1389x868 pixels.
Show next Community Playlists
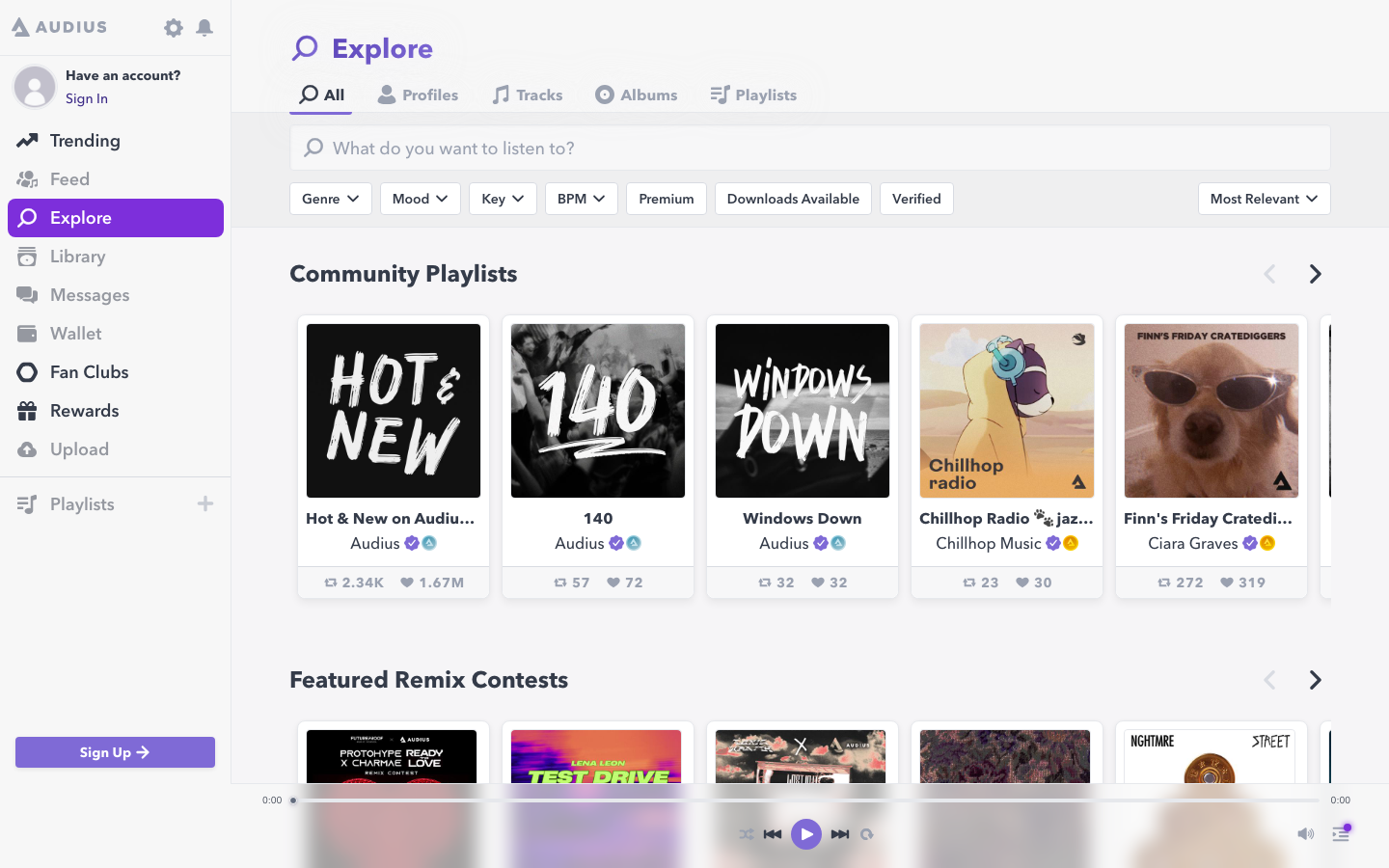pyautogui.click(x=1315, y=274)
